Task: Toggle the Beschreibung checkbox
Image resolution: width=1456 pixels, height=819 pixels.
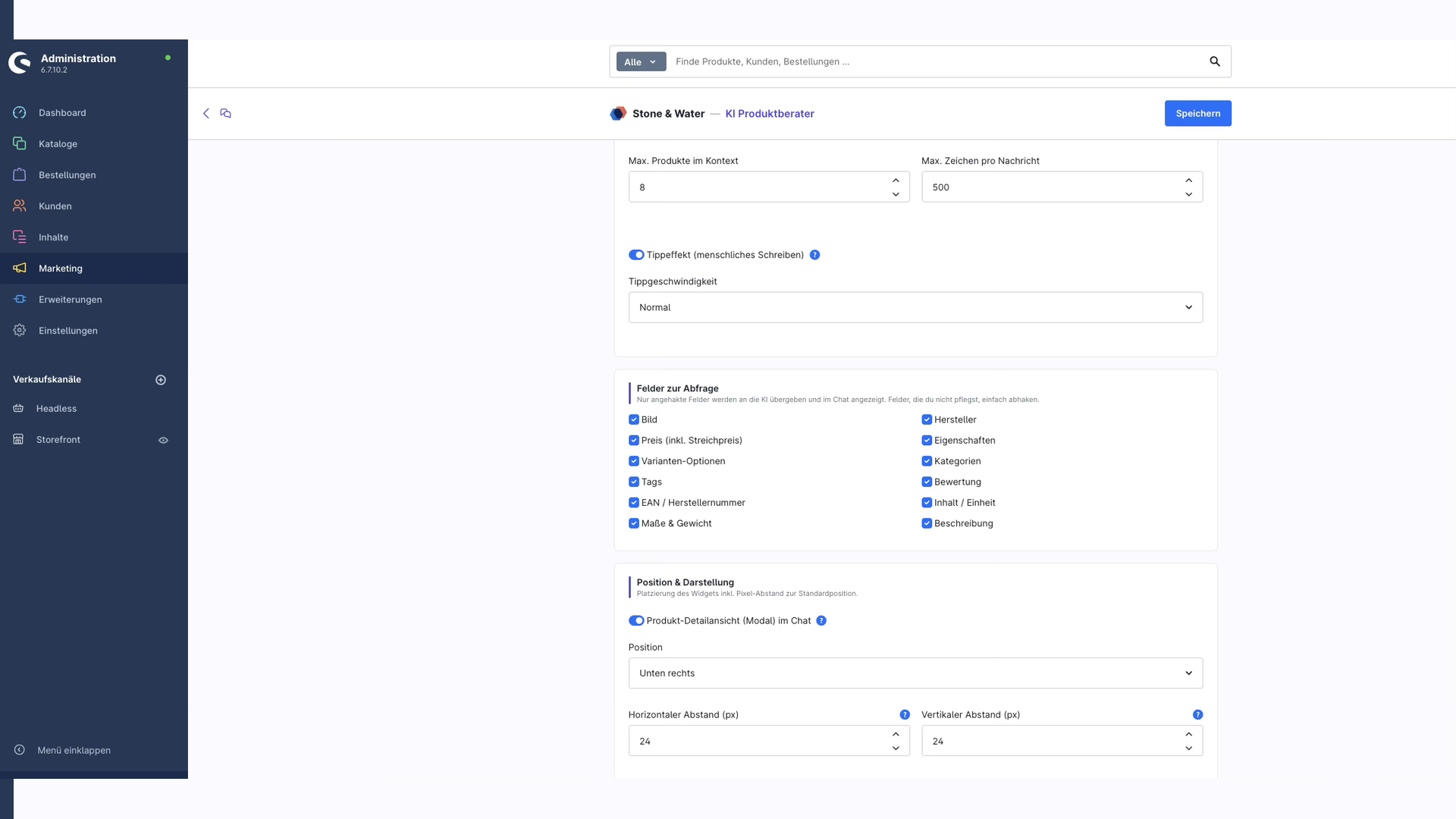Action: [x=927, y=524]
